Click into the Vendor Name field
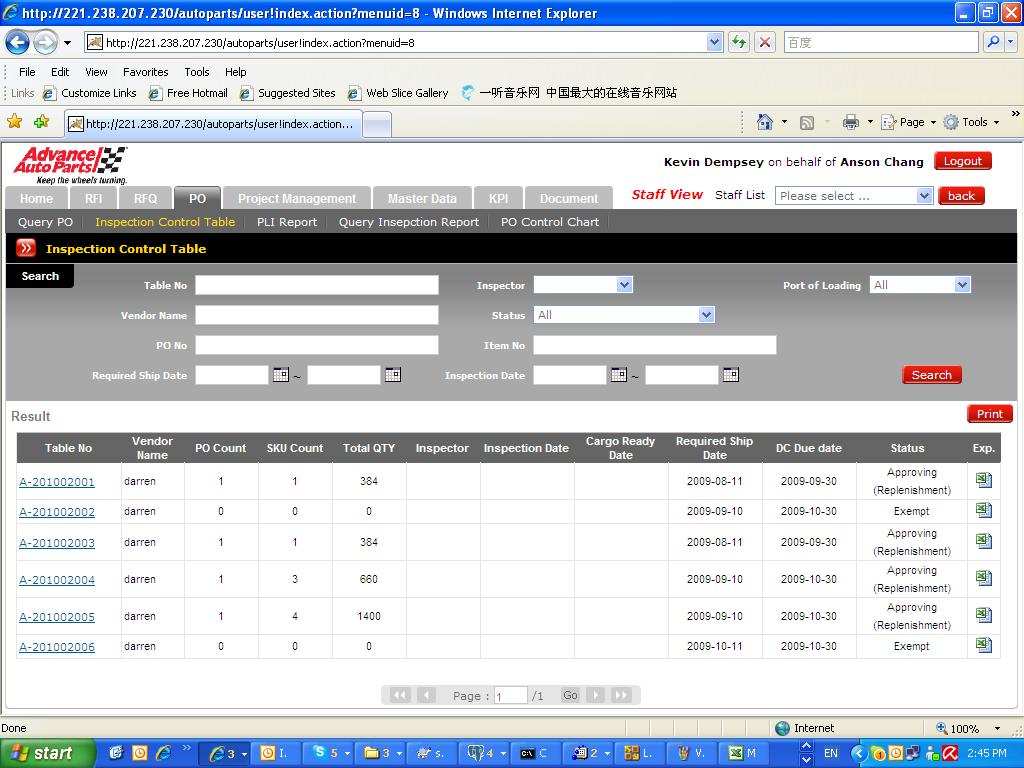Image resolution: width=1024 pixels, height=768 pixels. tap(316, 315)
